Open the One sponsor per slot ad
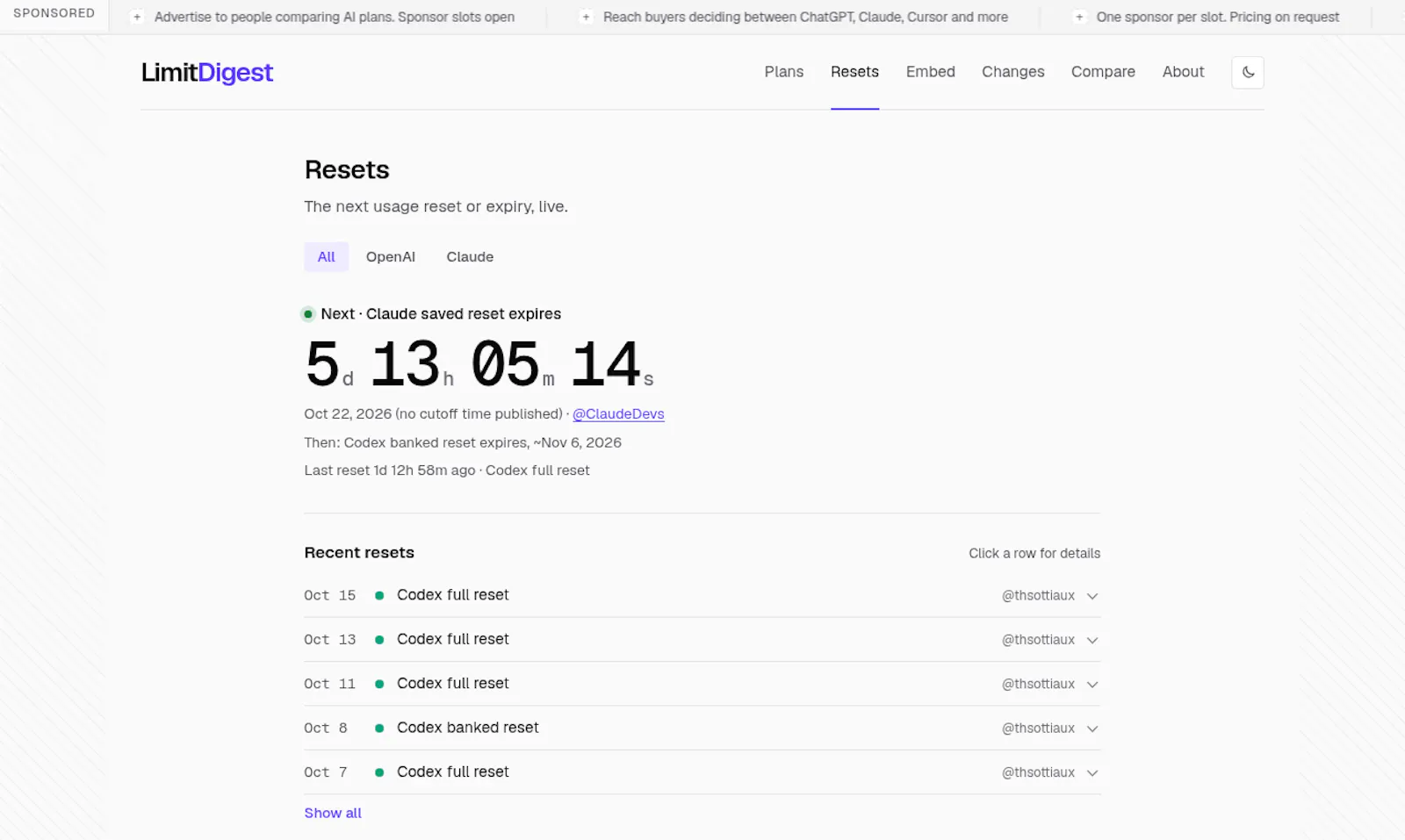The image size is (1405, 840). coord(1218,17)
